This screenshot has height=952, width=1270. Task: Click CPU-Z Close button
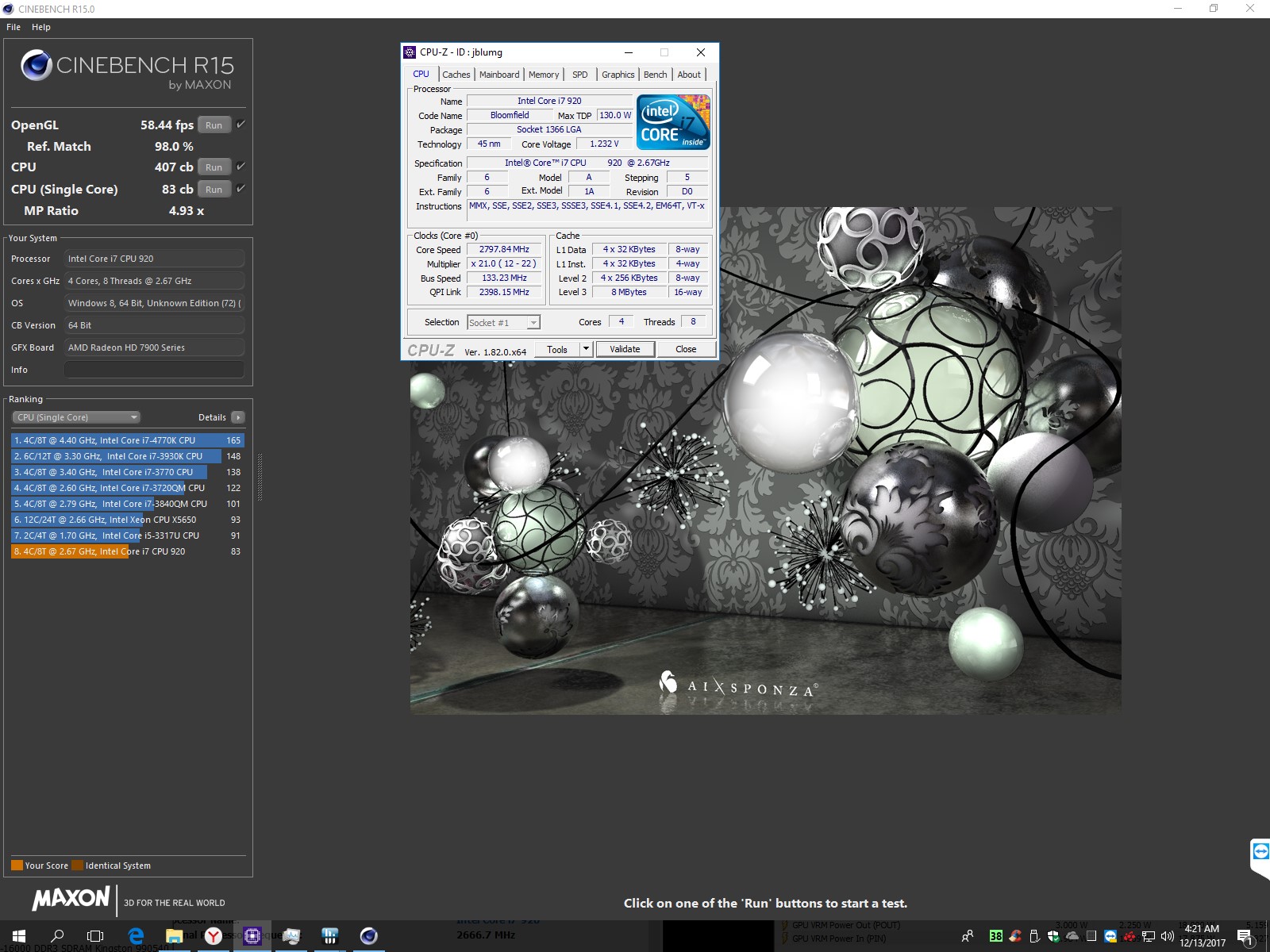click(x=686, y=349)
